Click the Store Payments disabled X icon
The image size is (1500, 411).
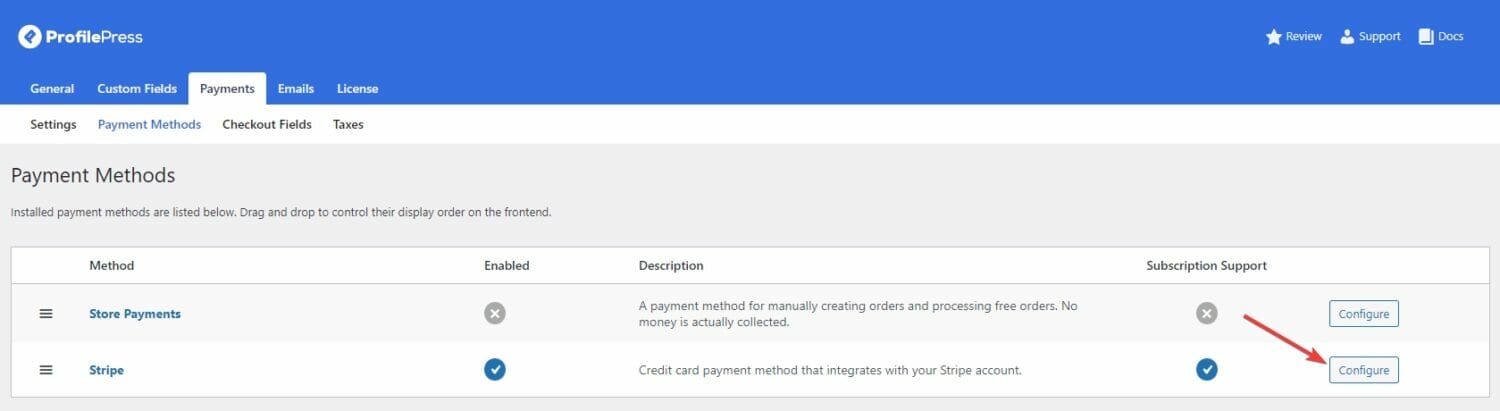(x=495, y=314)
